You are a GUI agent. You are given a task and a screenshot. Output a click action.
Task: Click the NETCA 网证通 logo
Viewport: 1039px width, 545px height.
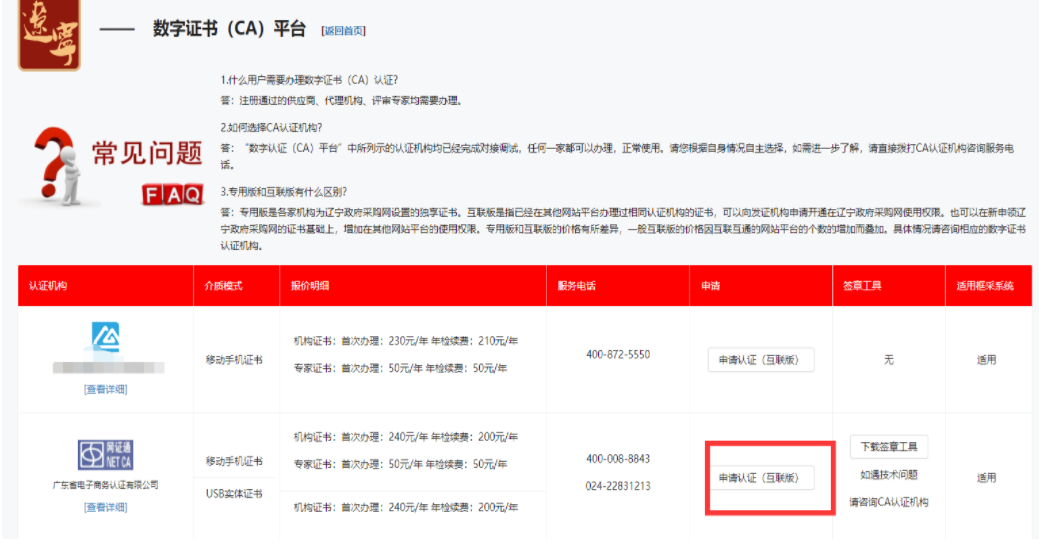(106, 455)
